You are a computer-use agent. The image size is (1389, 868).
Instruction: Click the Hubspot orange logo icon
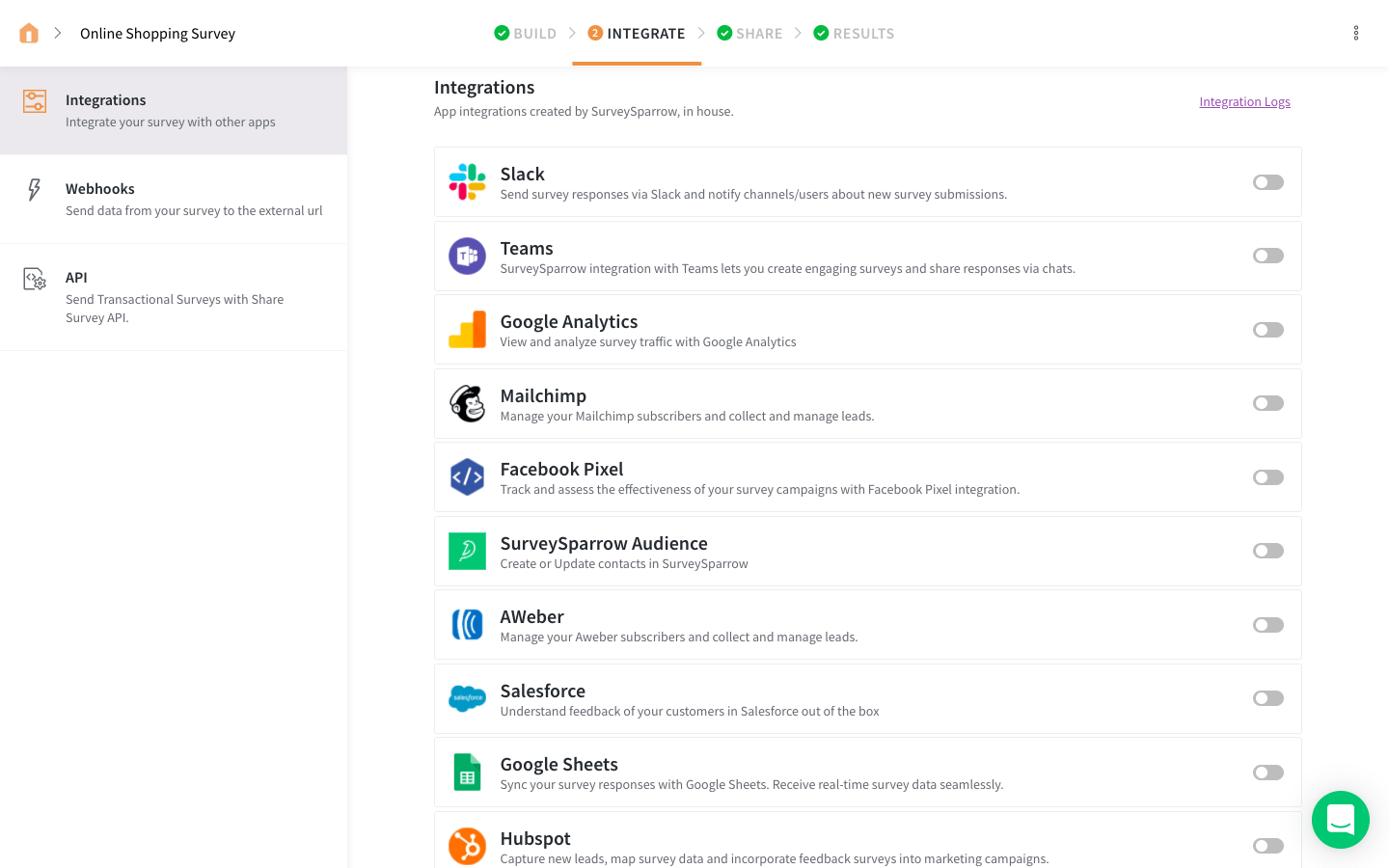pyautogui.click(x=467, y=846)
